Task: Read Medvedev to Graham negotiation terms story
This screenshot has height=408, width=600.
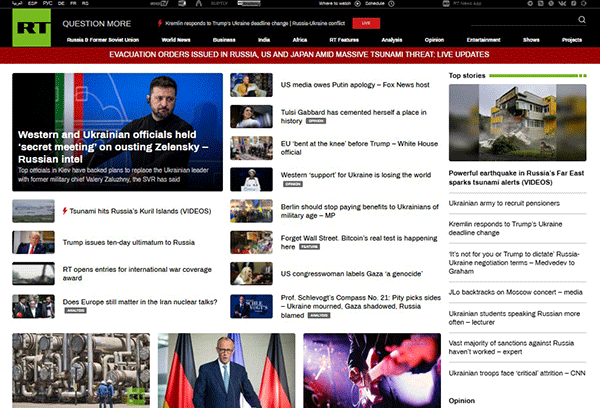Action: pos(514,263)
